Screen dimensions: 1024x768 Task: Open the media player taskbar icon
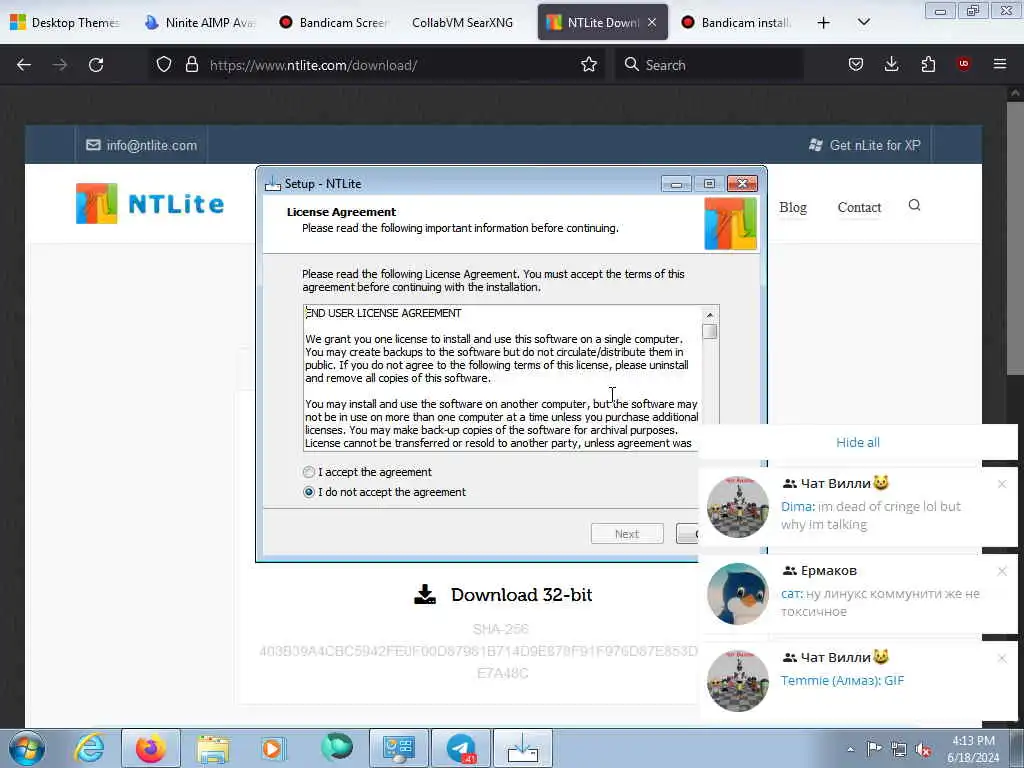pyautogui.click(x=273, y=748)
